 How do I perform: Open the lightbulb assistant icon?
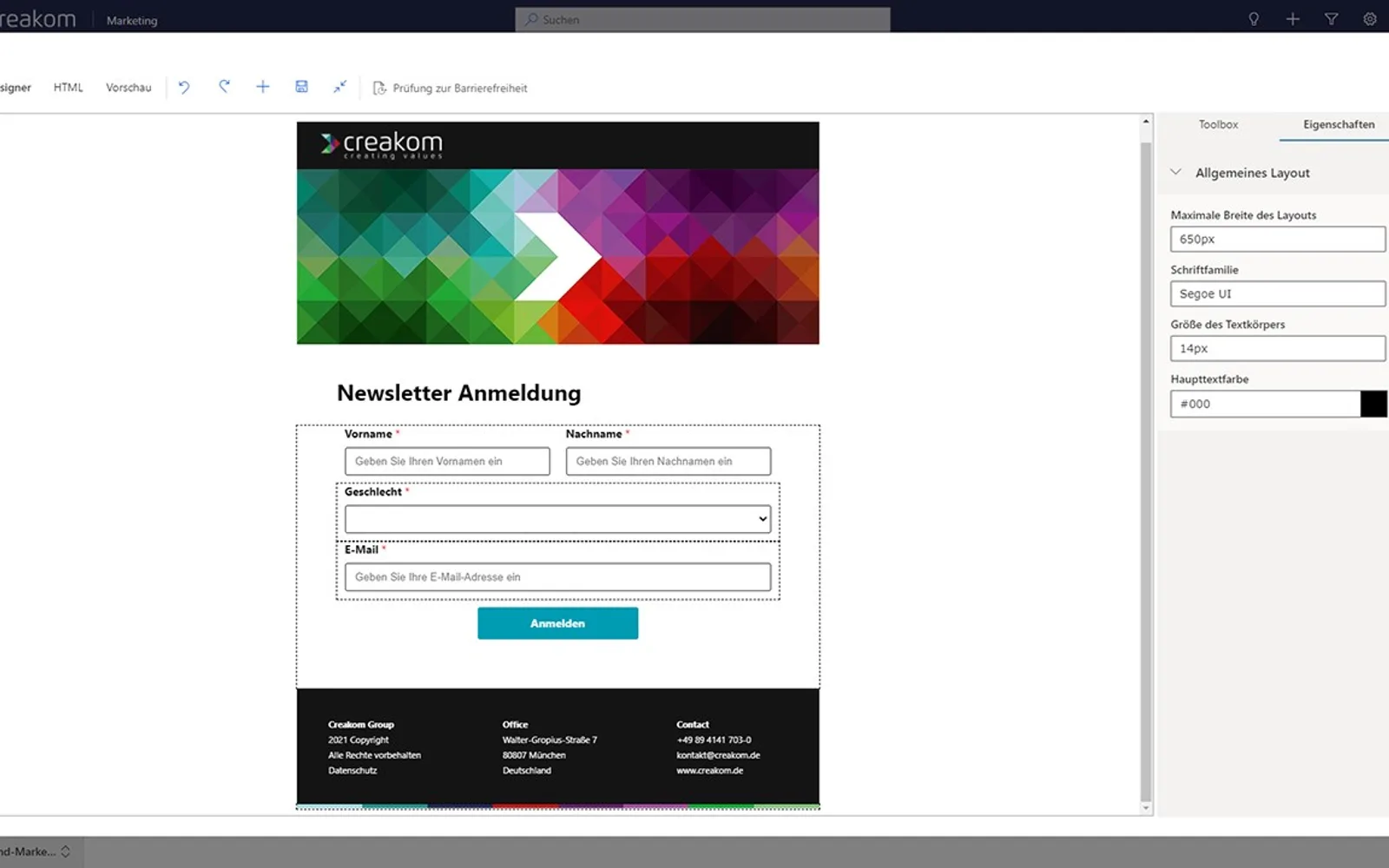pos(1254,19)
